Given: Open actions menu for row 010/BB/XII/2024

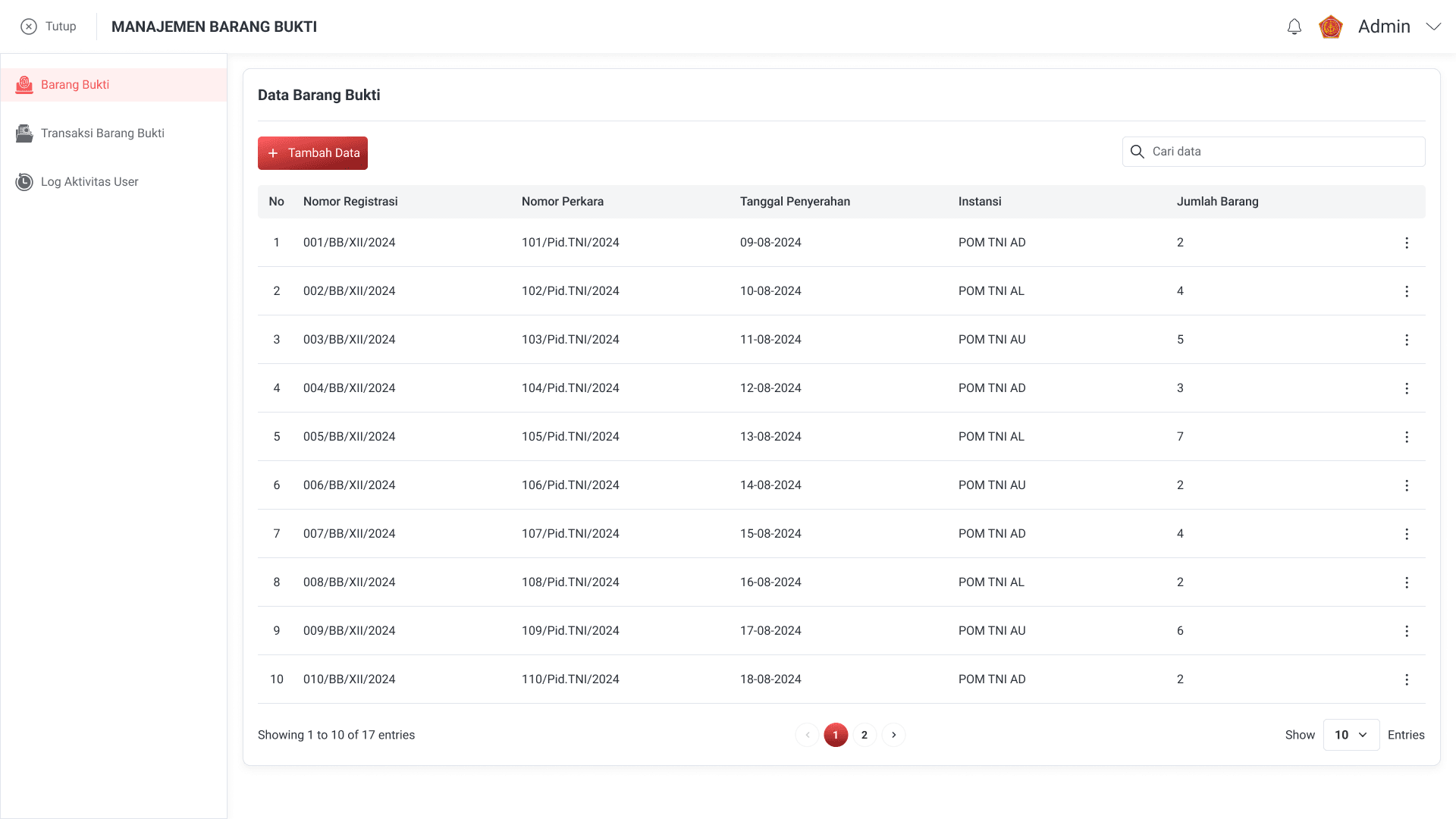Looking at the screenshot, I should 1407,679.
